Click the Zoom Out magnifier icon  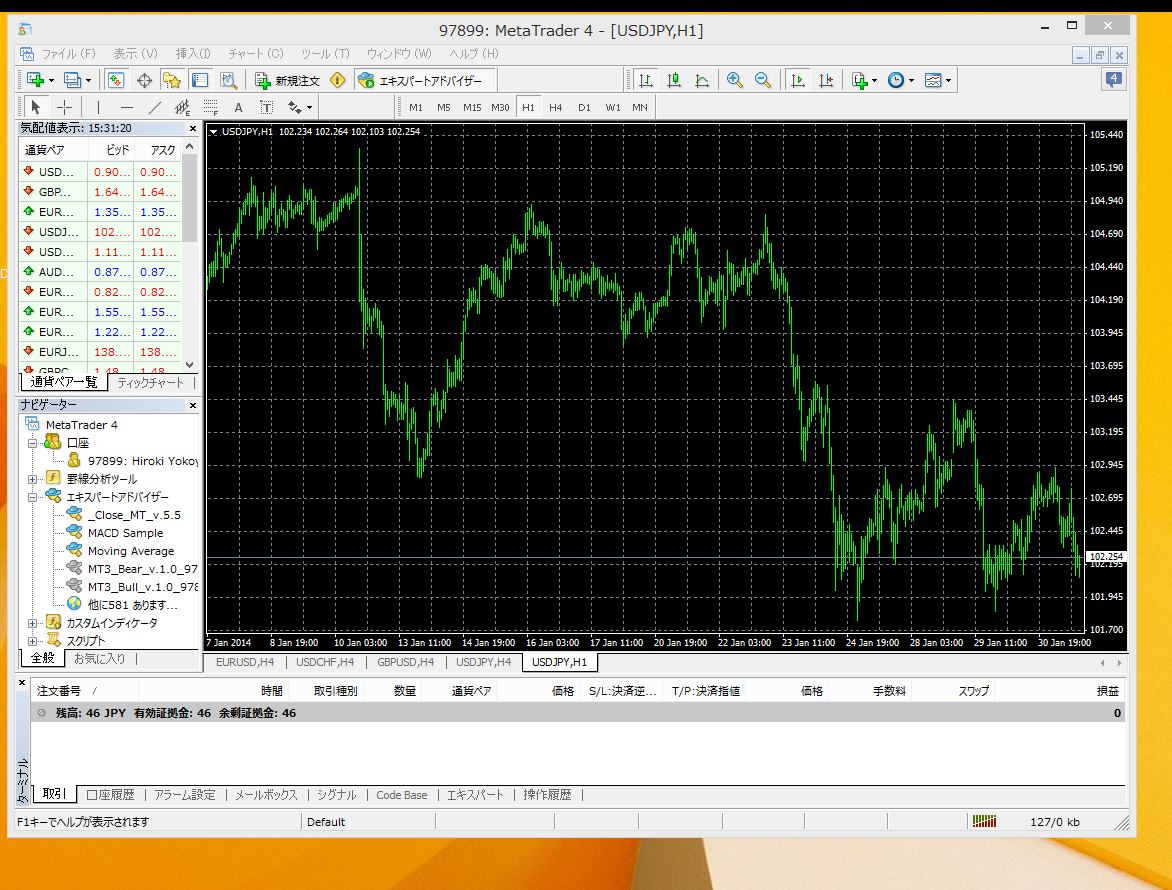click(762, 80)
